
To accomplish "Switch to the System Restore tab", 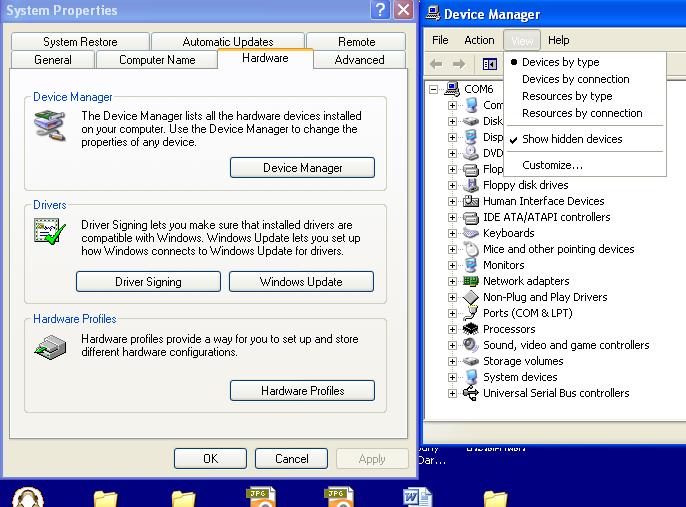I will [x=80, y=42].
